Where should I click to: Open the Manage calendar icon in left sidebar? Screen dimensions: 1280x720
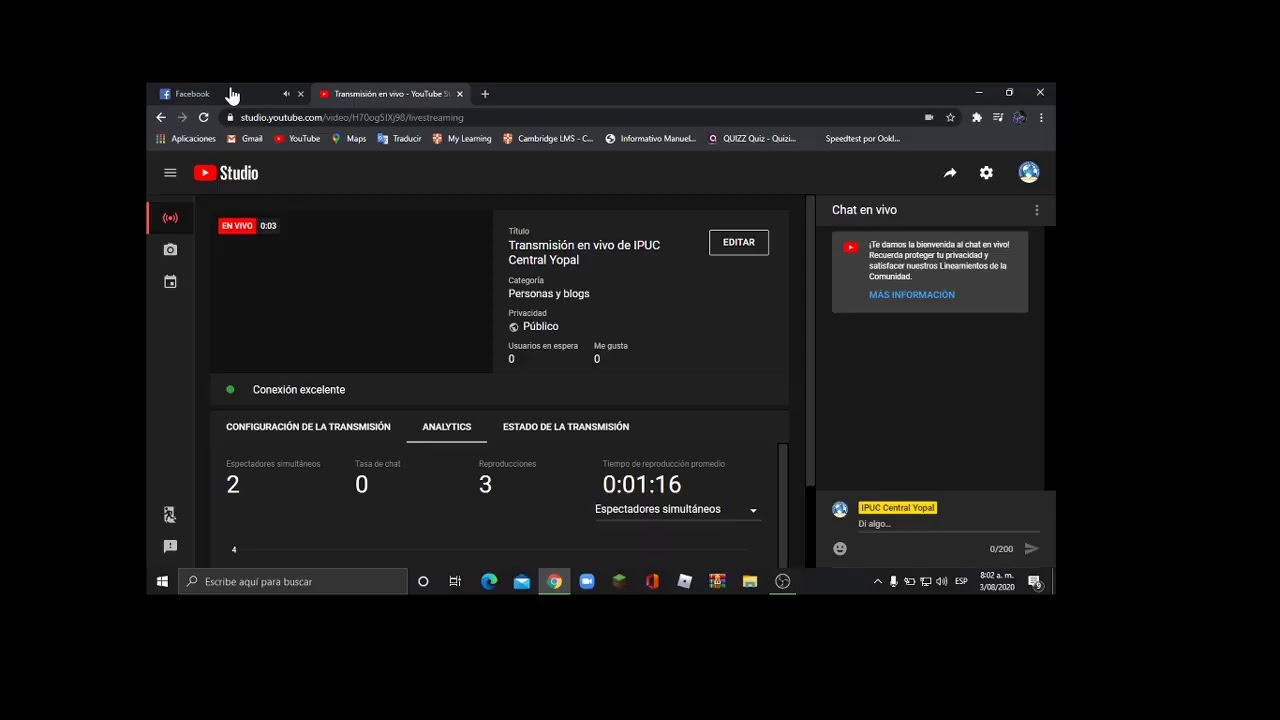tap(170, 282)
